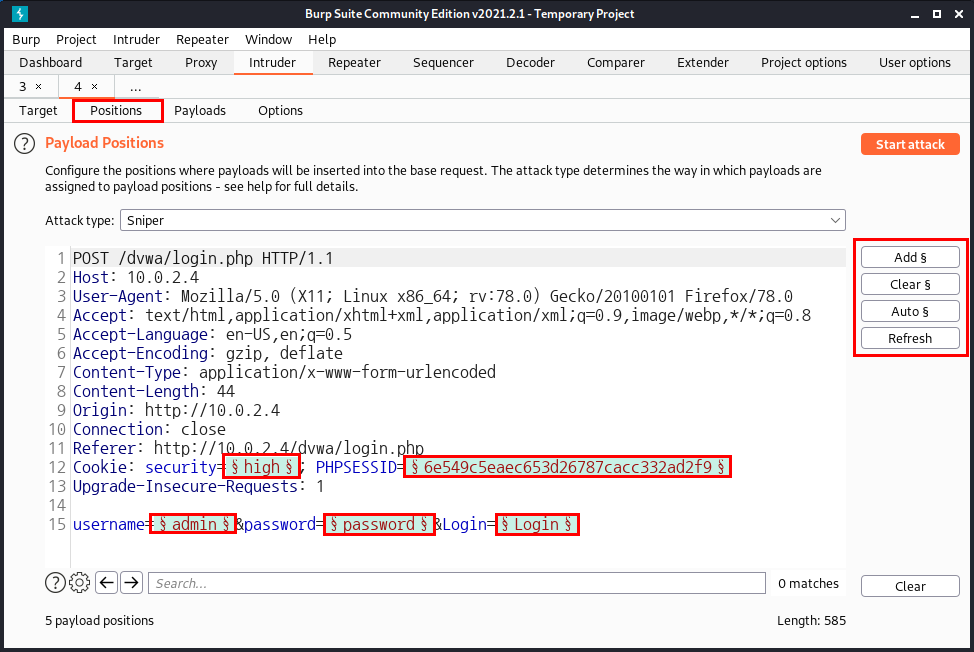Go to previous search match arrow

pos(107,582)
